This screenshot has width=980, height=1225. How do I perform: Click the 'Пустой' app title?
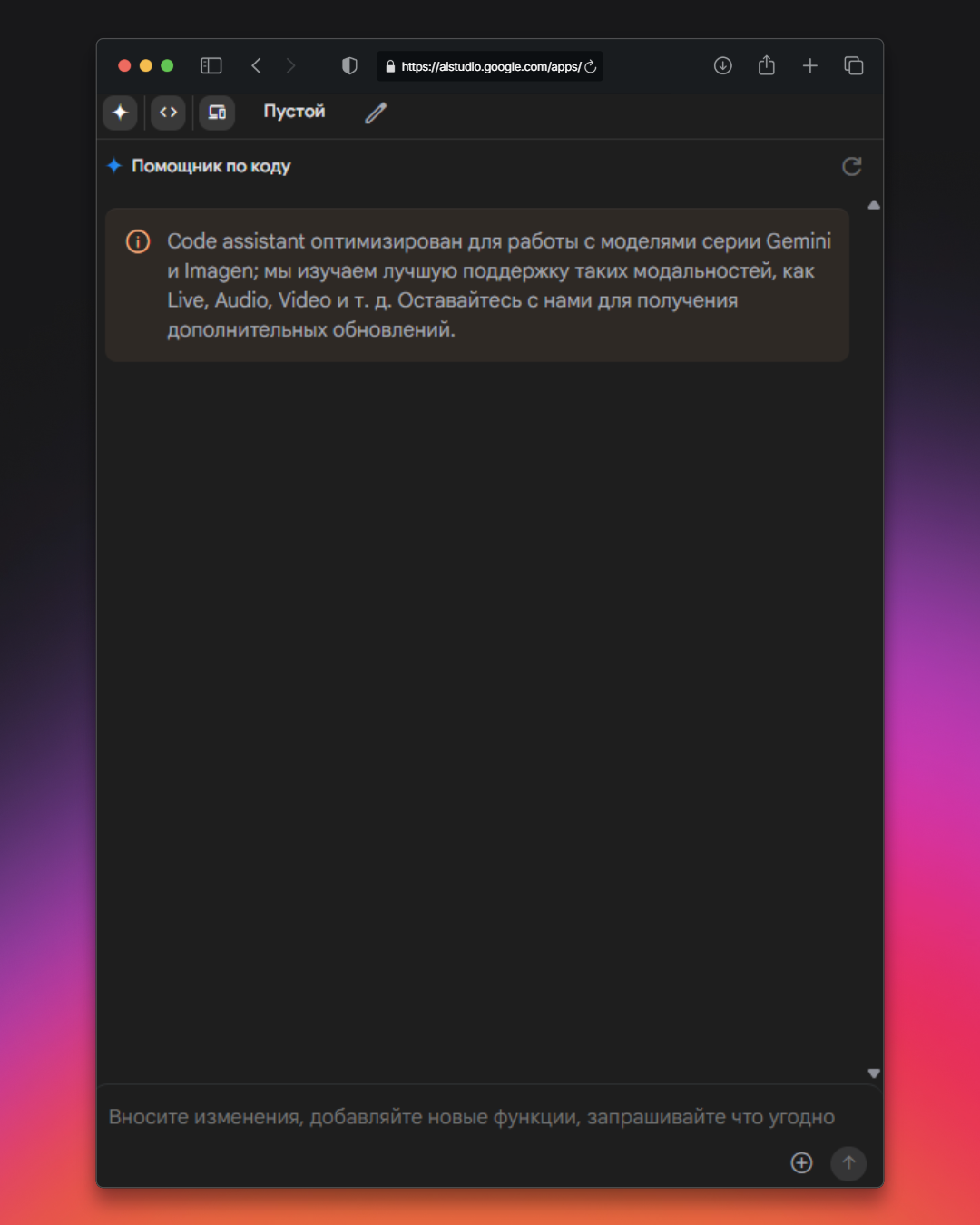(294, 112)
